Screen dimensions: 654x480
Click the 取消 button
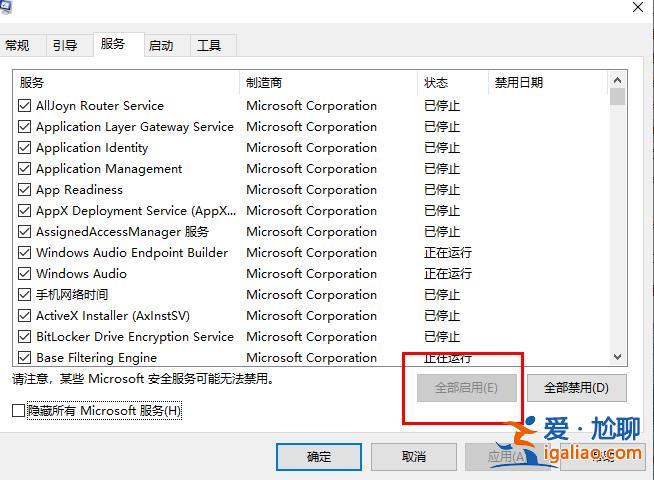coord(413,457)
